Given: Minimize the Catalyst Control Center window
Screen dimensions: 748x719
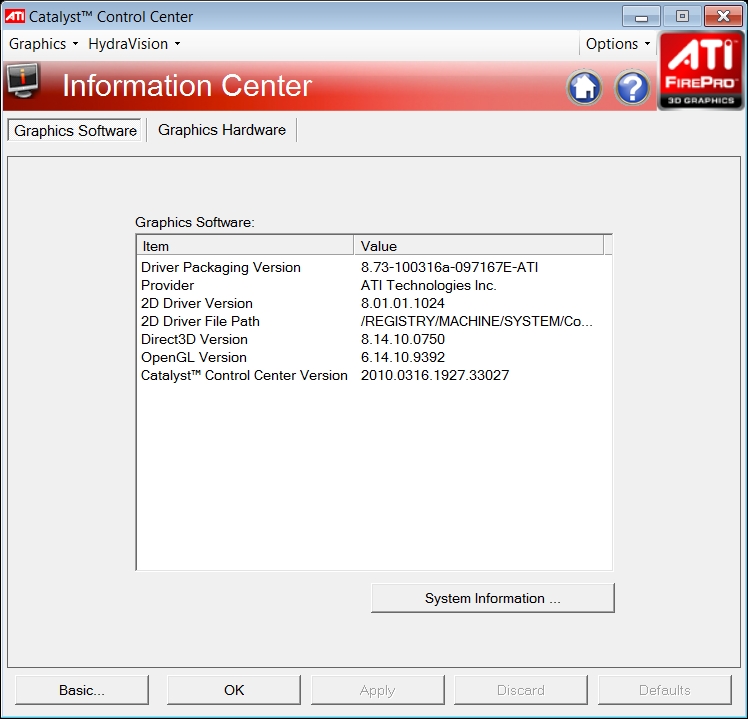Looking at the screenshot, I should coord(641,17).
